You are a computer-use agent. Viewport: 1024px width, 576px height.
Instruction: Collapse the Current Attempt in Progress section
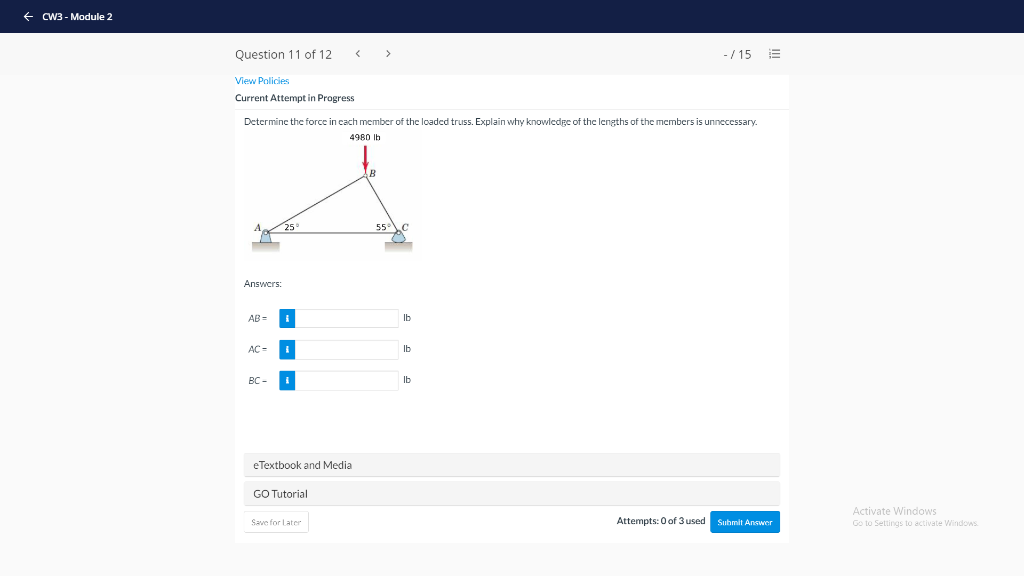[294, 98]
